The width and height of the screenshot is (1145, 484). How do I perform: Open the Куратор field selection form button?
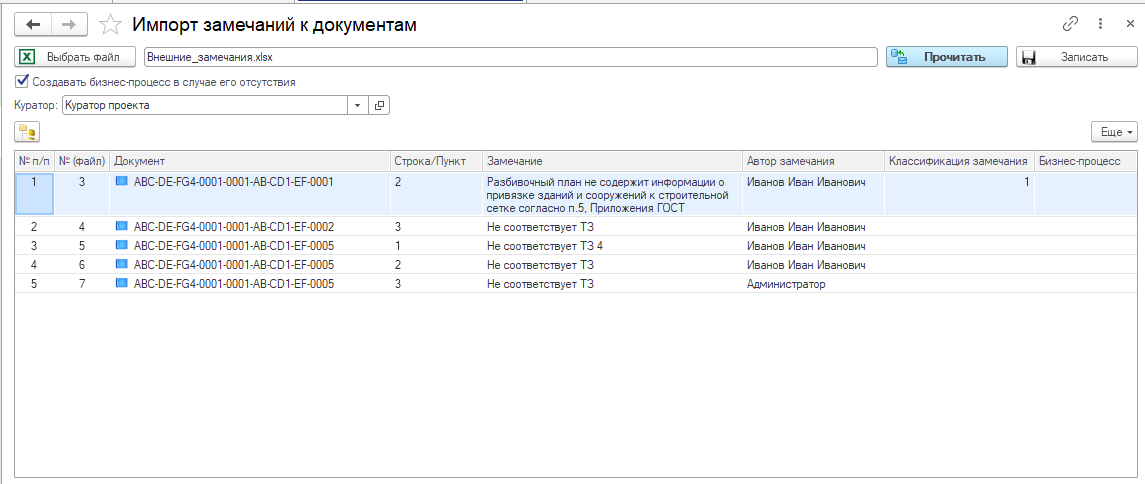pos(379,105)
